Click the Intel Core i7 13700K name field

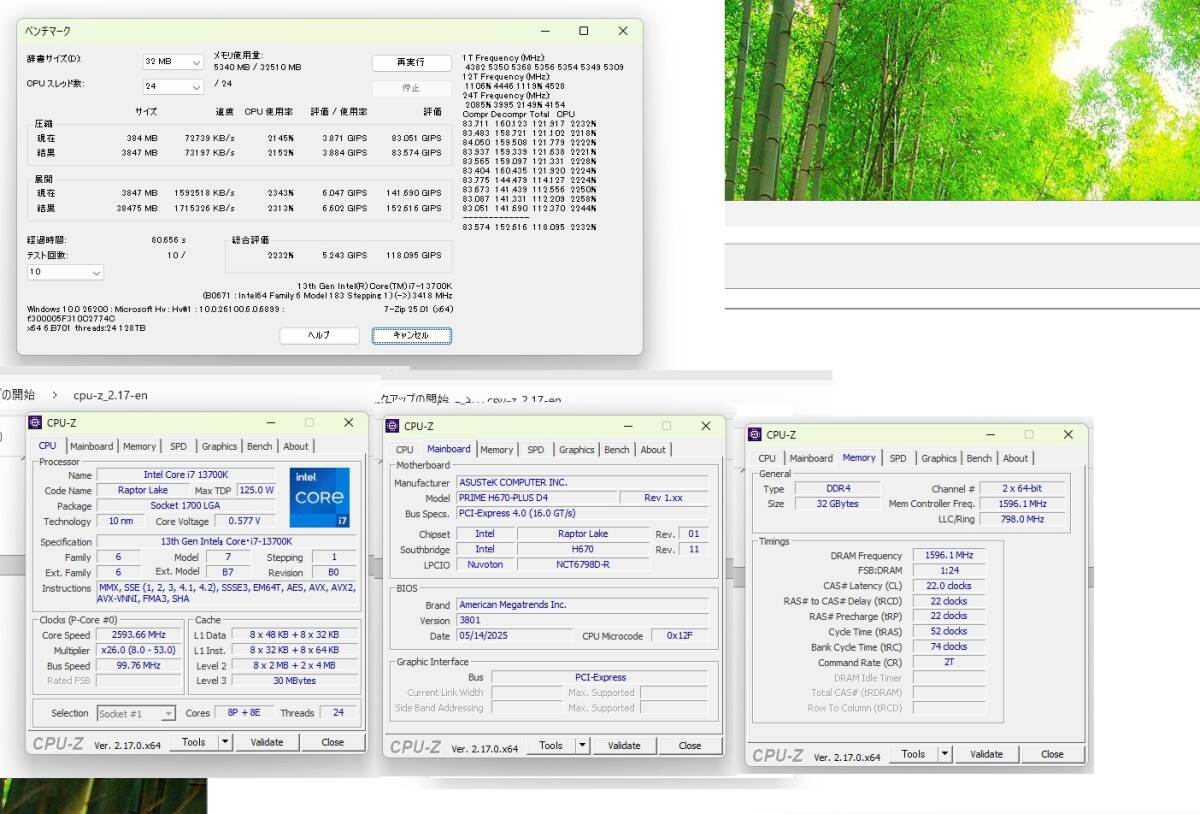(x=184, y=475)
